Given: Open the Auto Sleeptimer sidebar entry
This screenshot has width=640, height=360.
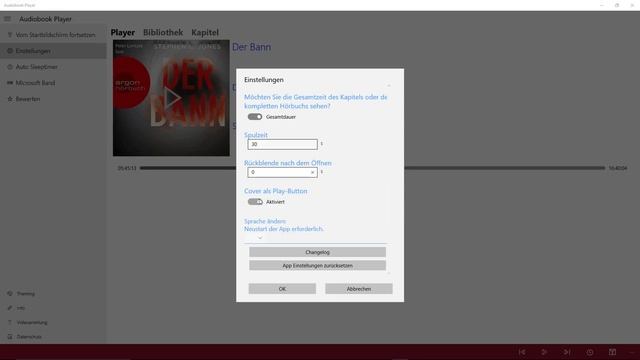Looking at the screenshot, I should [53, 67].
